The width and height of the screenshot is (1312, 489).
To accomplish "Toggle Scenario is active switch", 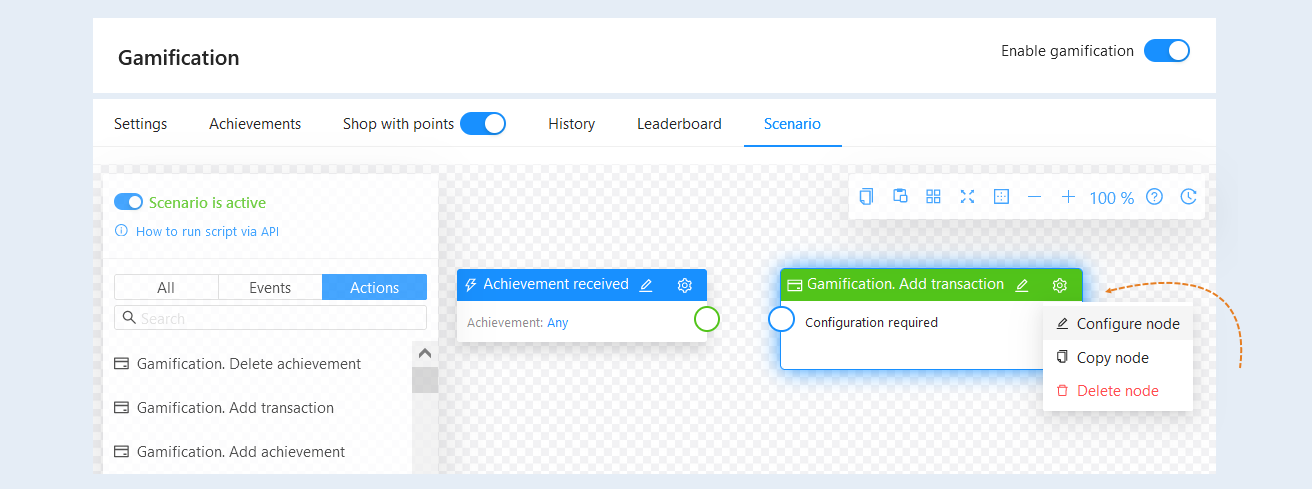I will tap(129, 202).
